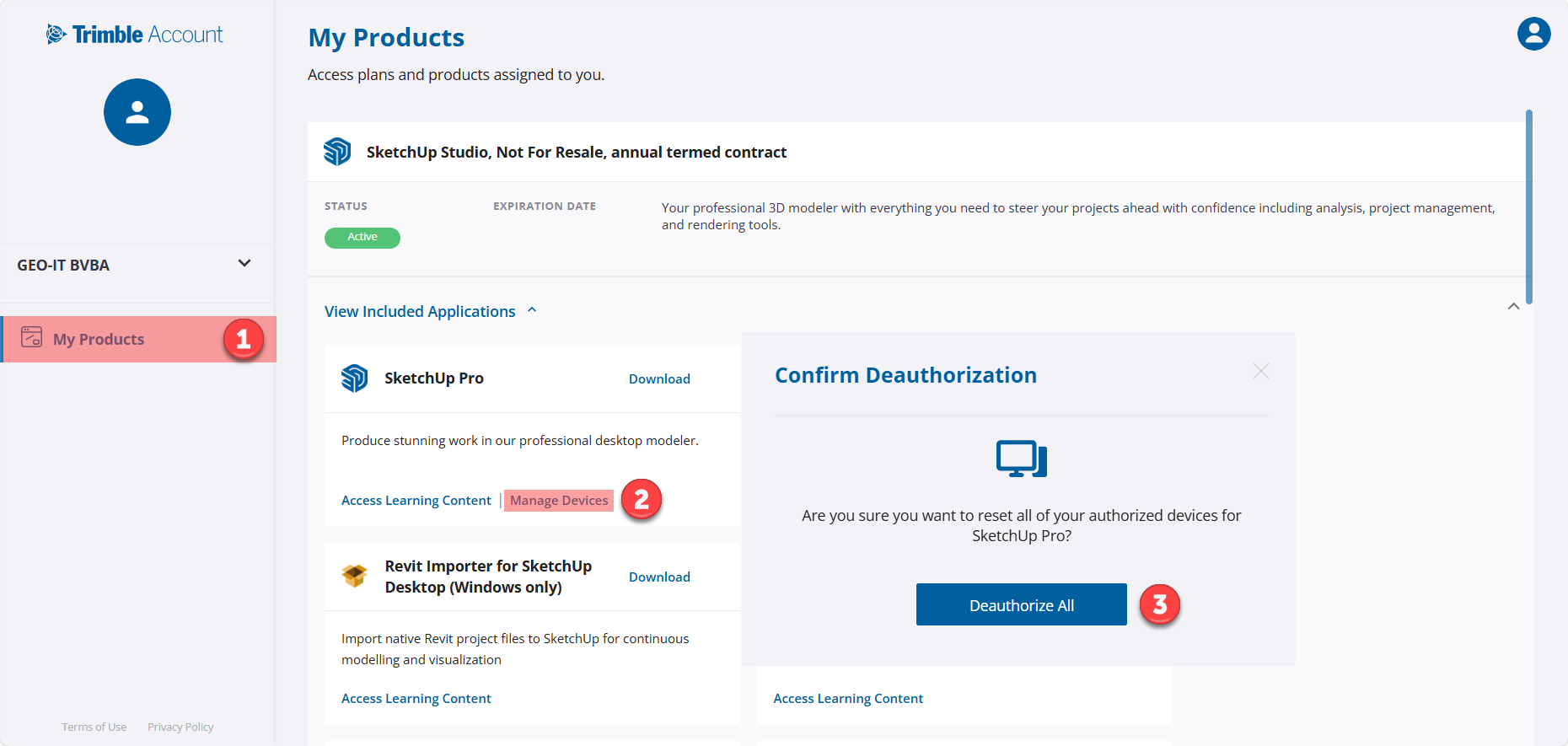Open Terms of Use link
Viewport: 1568px width, 746px height.
[94, 727]
